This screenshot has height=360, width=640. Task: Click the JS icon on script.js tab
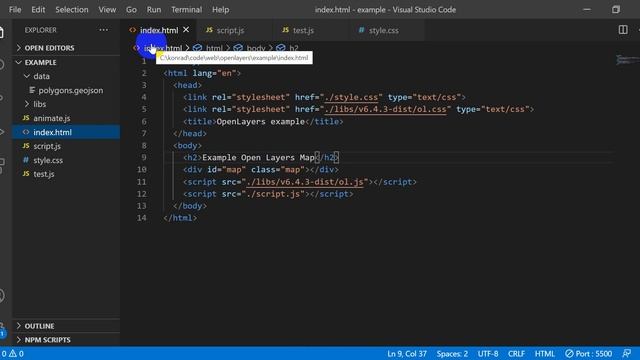209,30
